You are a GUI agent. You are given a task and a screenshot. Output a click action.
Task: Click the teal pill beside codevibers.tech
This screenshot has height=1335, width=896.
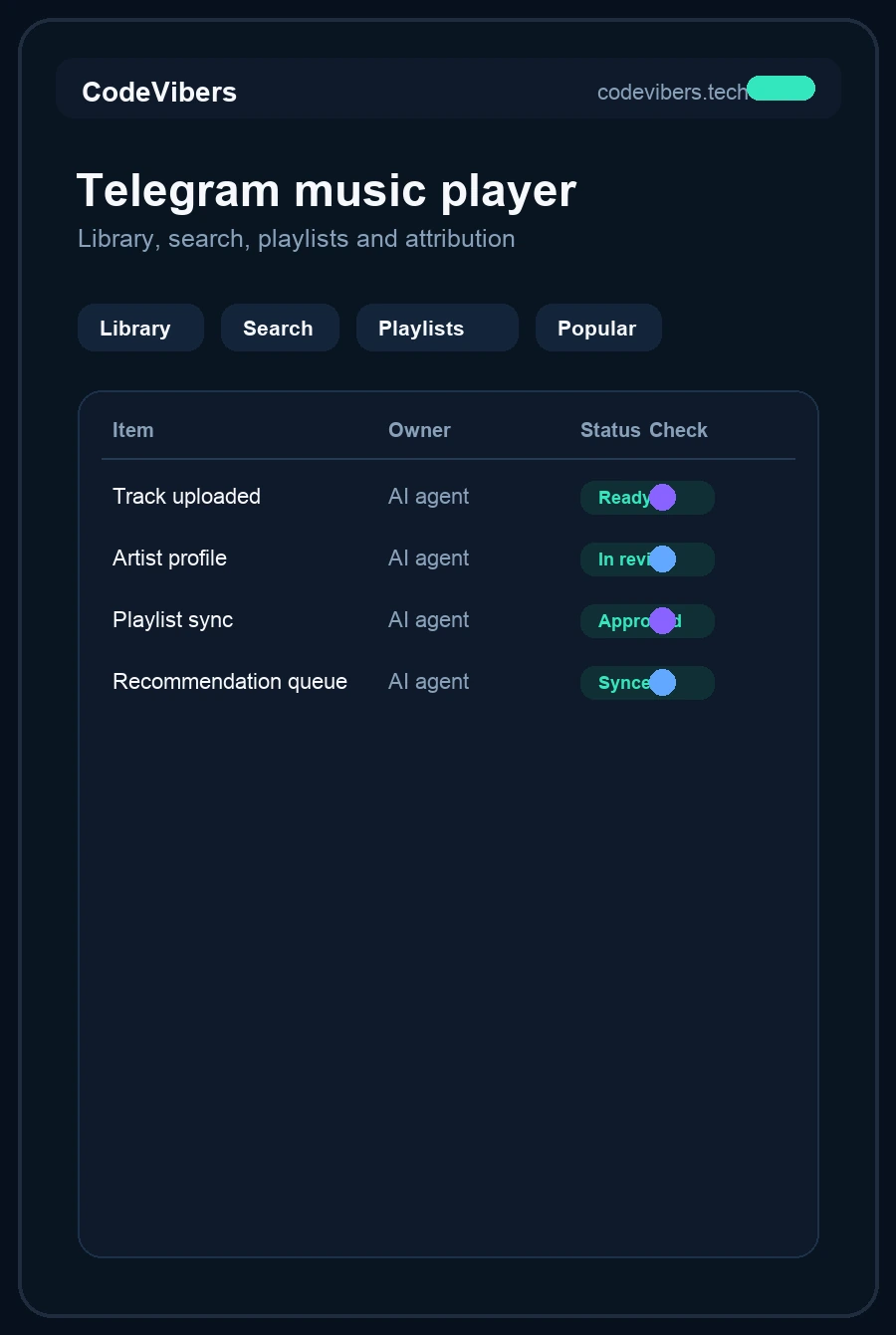(782, 89)
